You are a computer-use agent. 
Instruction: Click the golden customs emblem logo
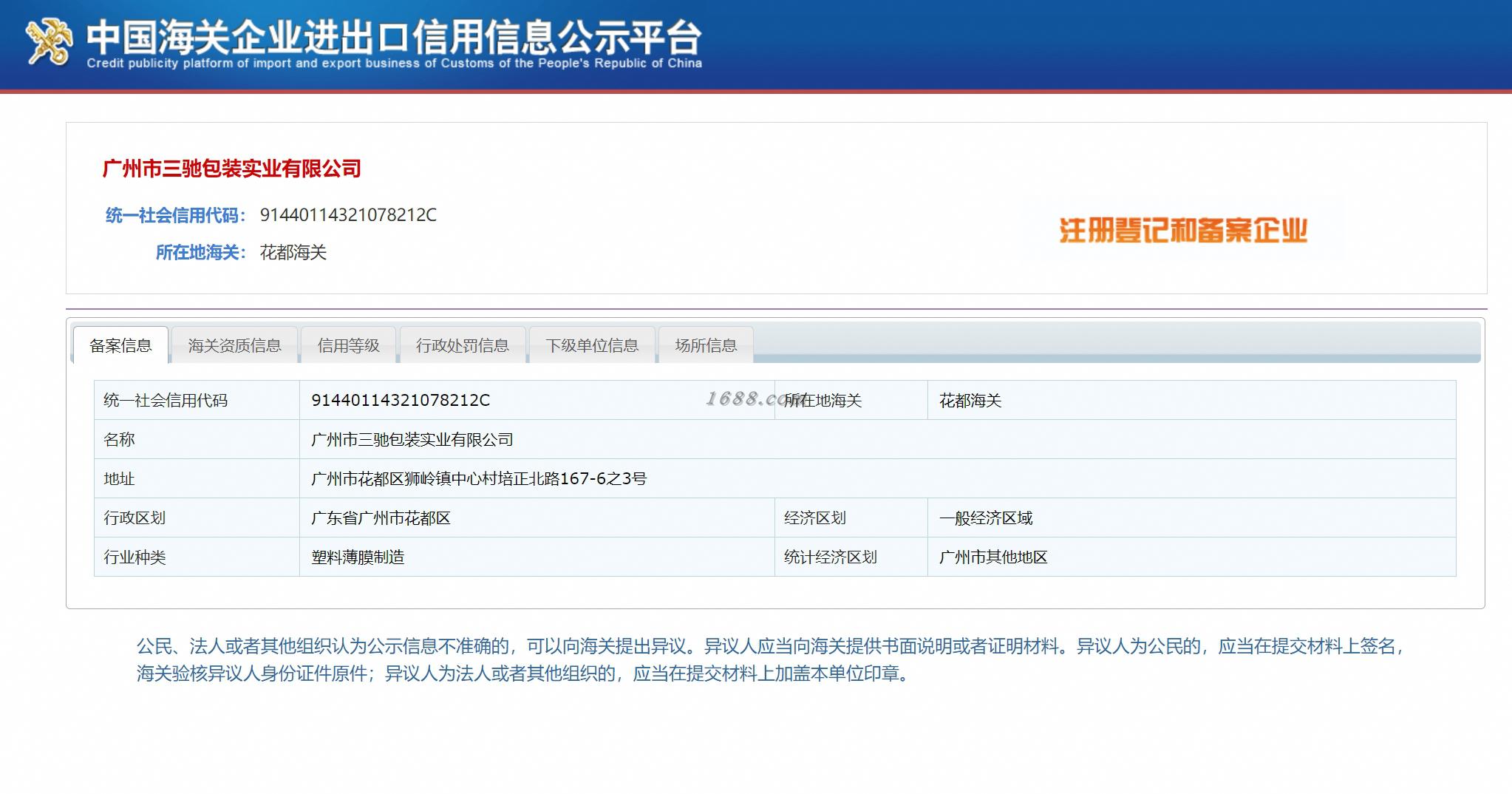click(x=49, y=42)
